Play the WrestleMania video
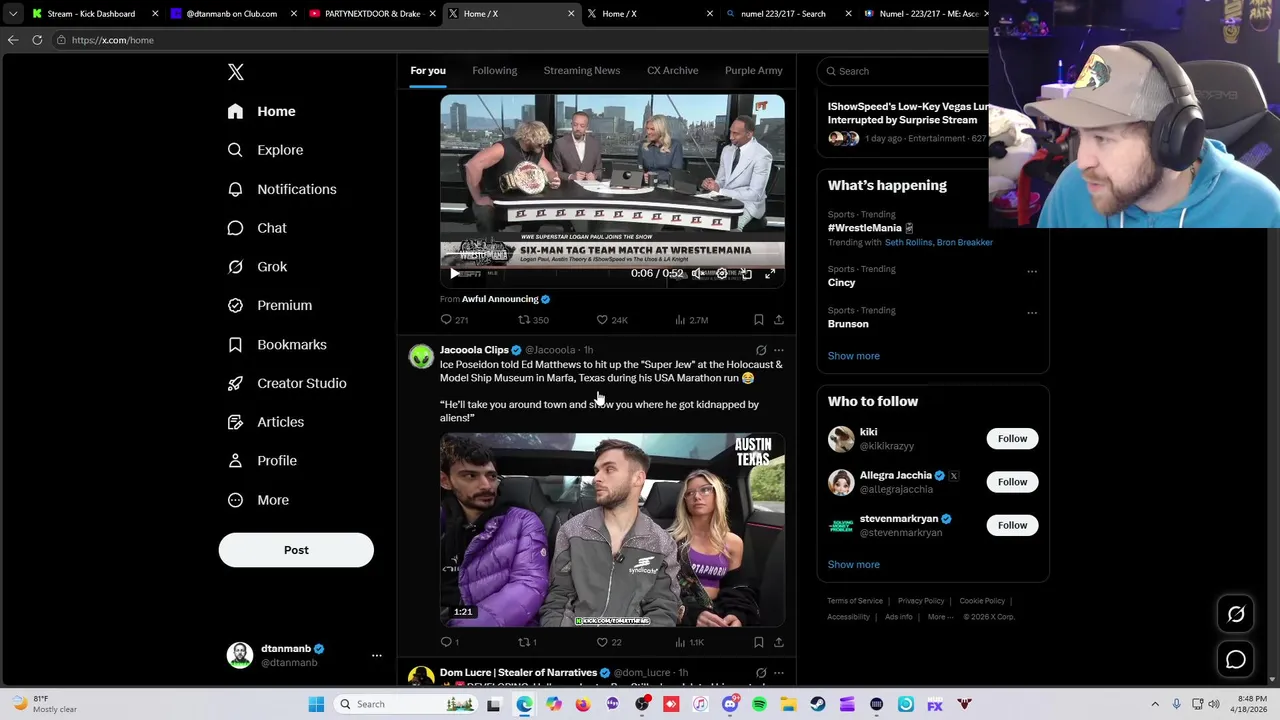The width and height of the screenshot is (1280, 720). [x=455, y=273]
